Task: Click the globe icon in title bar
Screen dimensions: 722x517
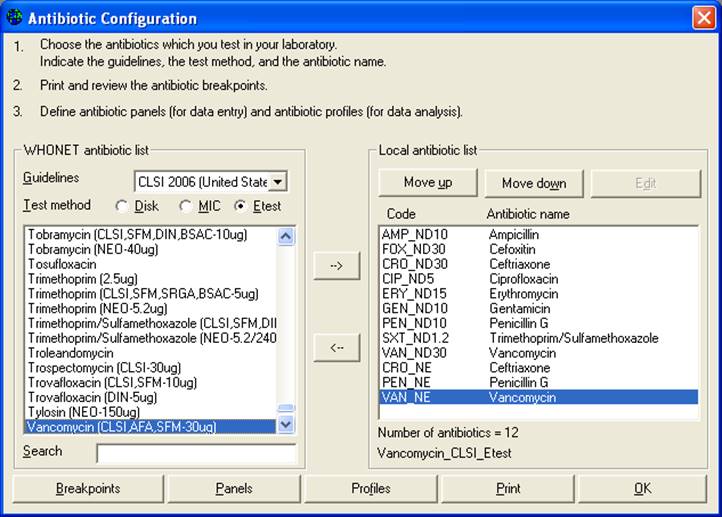Action: (x=15, y=17)
